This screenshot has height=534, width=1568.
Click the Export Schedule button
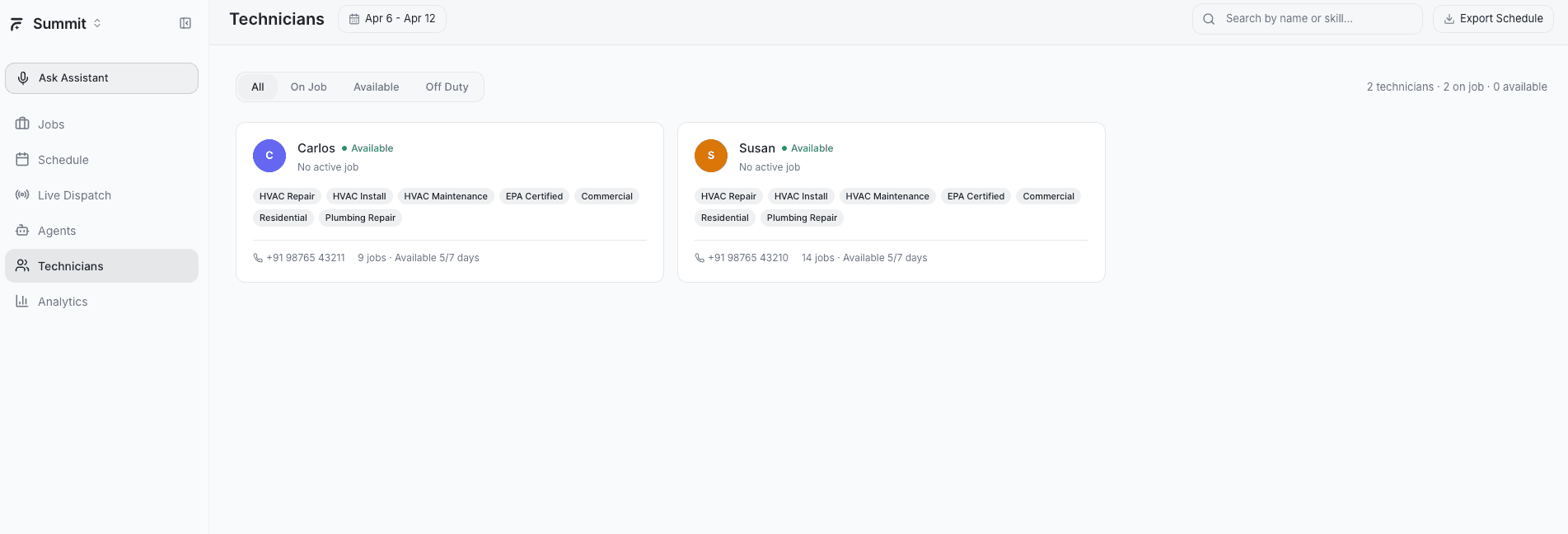click(1493, 19)
